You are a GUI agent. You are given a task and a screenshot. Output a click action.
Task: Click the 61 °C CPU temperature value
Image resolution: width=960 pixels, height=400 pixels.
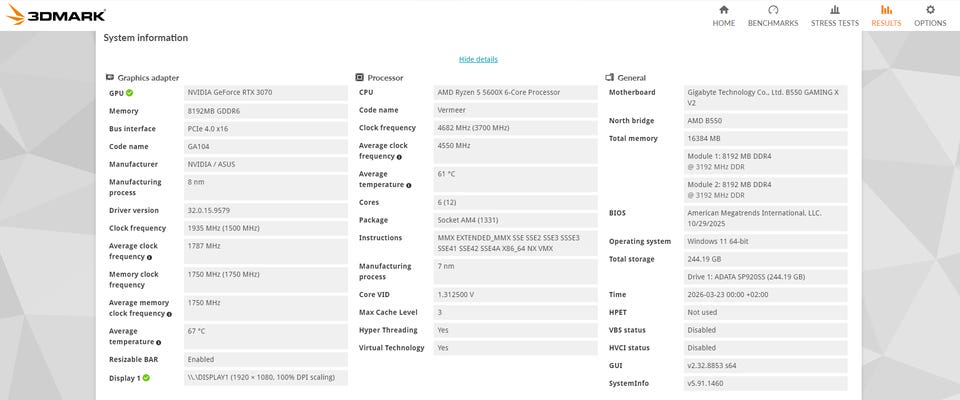point(516,179)
